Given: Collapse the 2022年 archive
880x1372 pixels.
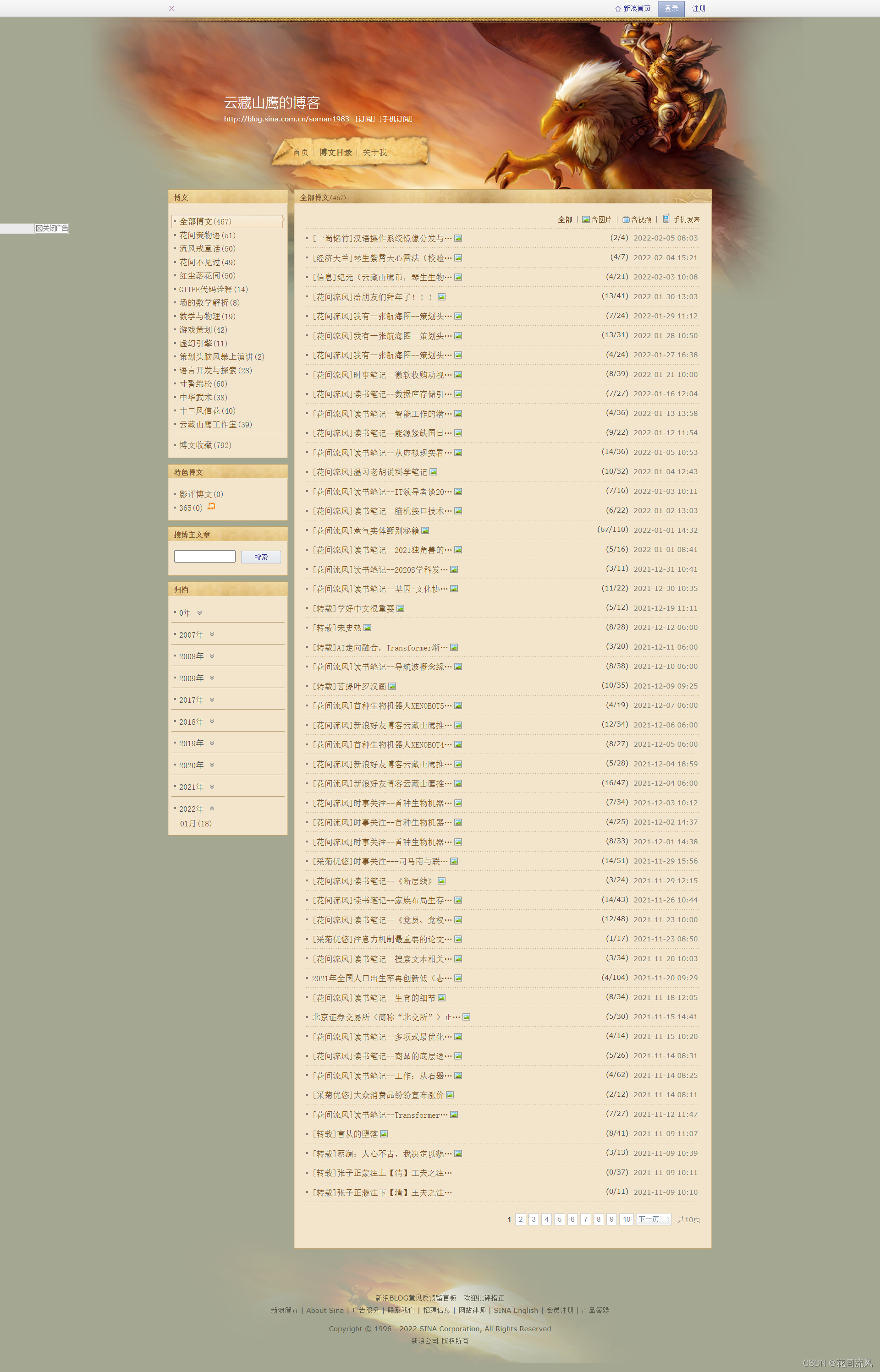Looking at the screenshot, I should click(x=212, y=808).
